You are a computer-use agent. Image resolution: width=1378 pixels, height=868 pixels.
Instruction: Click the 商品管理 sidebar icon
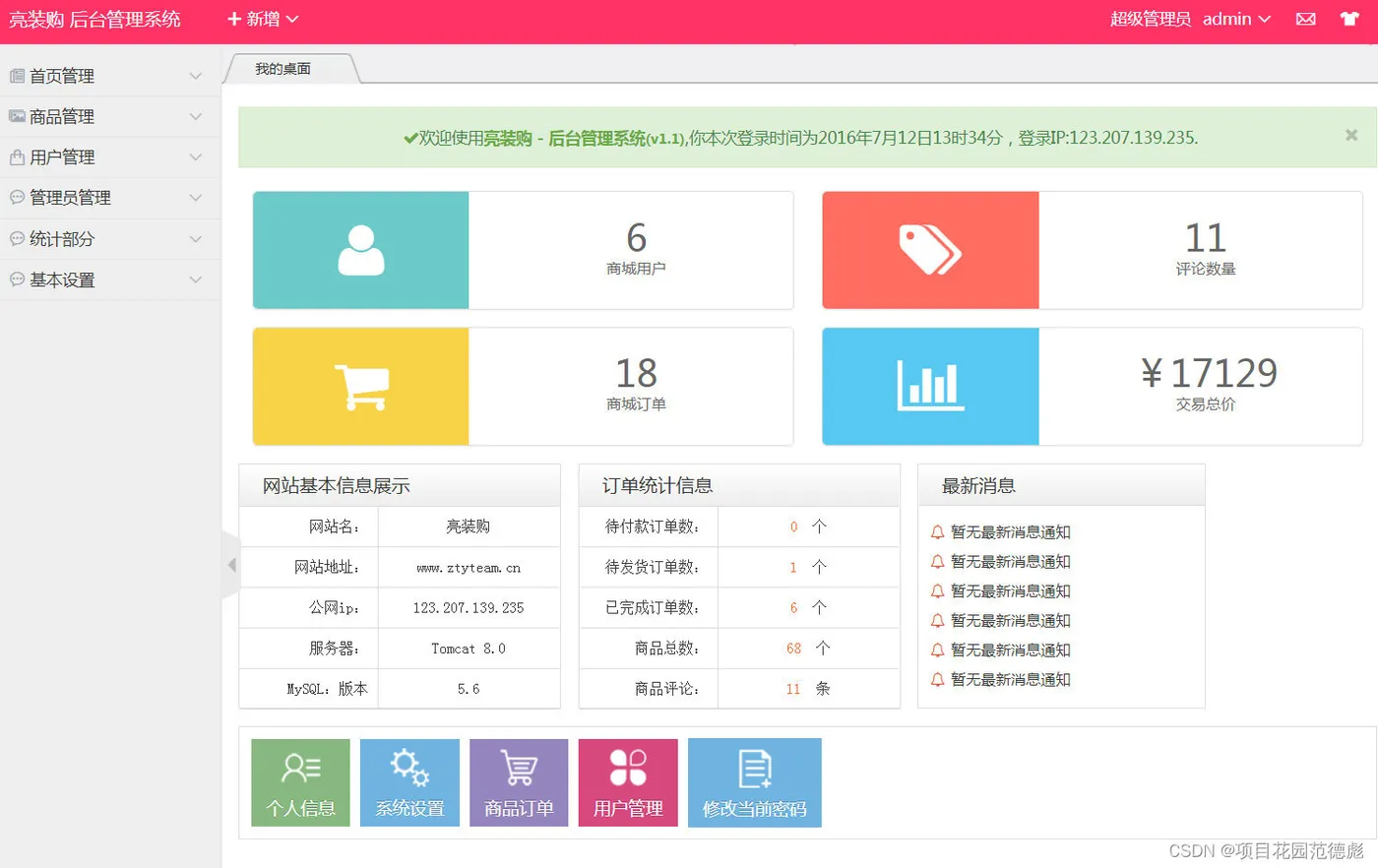17,116
